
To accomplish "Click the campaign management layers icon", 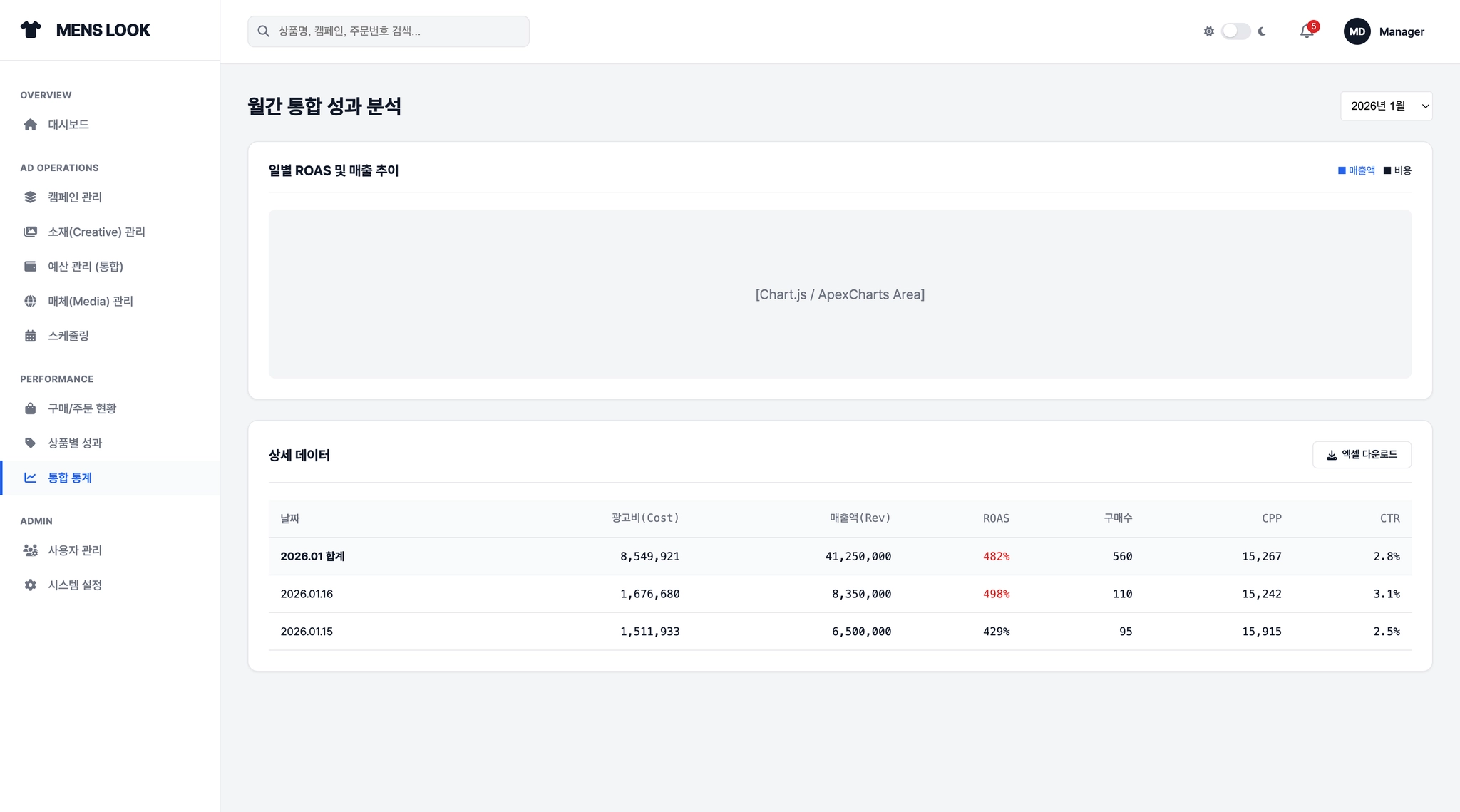I will coord(30,197).
